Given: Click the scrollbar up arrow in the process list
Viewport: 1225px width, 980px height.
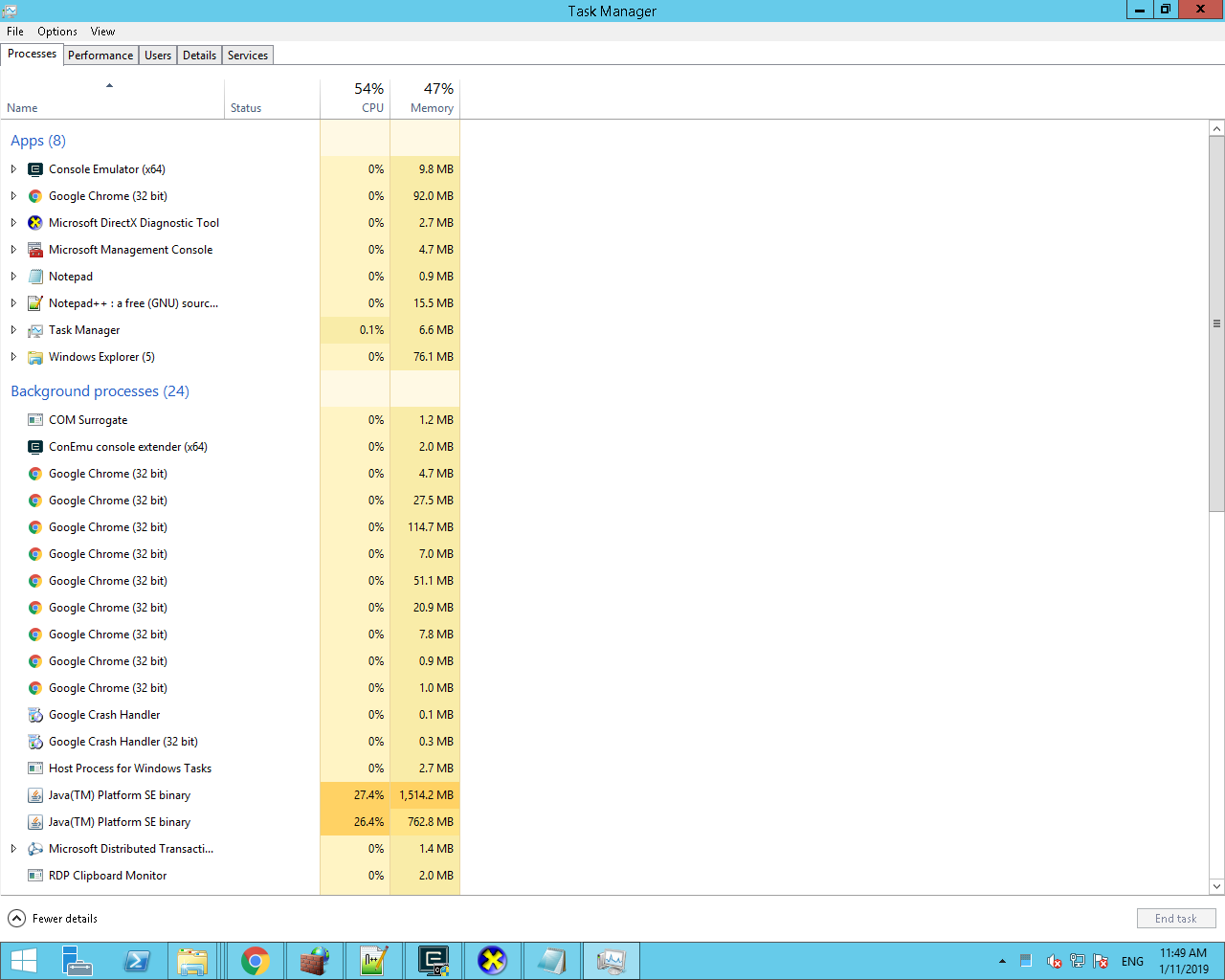Looking at the screenshot, I should coord(1216,128).
